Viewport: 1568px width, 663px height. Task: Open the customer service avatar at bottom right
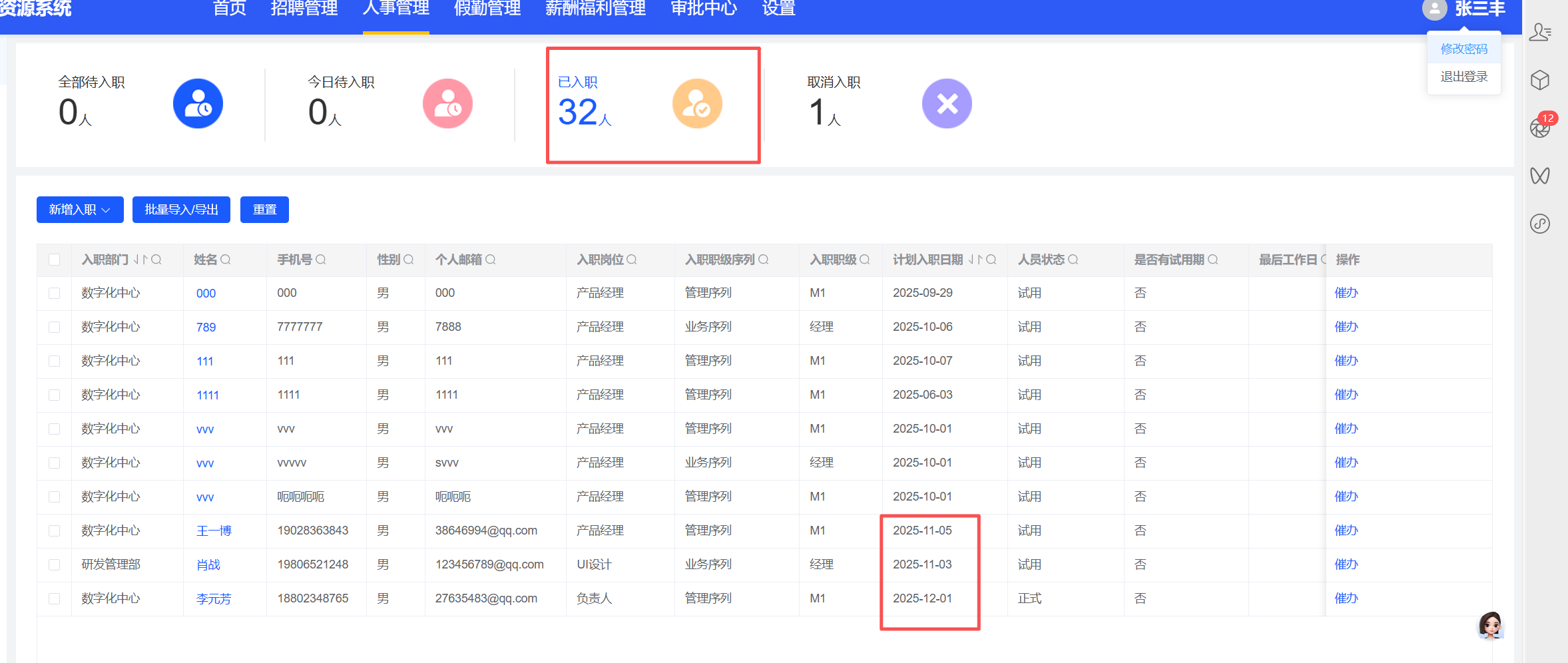click(x=1490, y=625)
